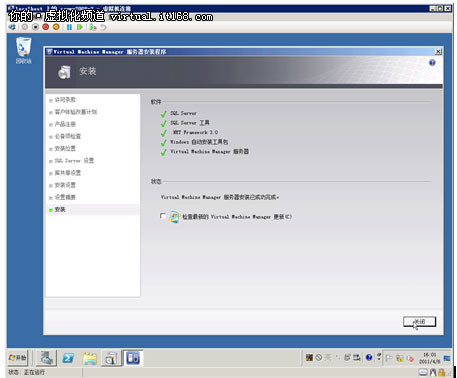Click the Turn Off VM toolbar icon

[35, 27]
